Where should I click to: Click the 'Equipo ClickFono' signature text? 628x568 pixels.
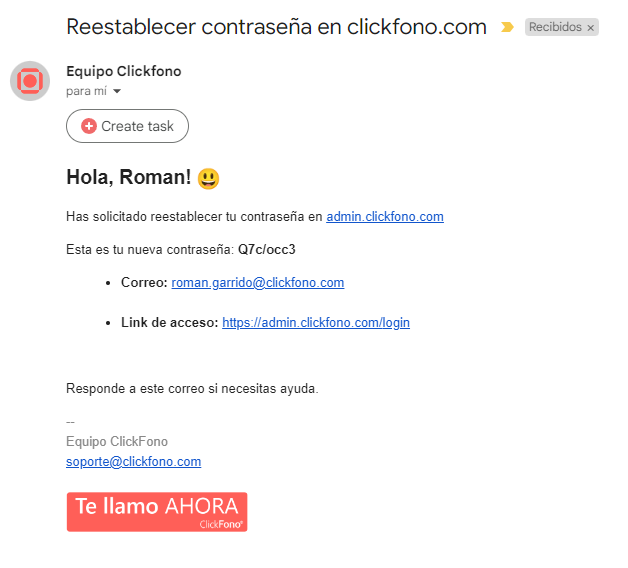coord(117,441)
